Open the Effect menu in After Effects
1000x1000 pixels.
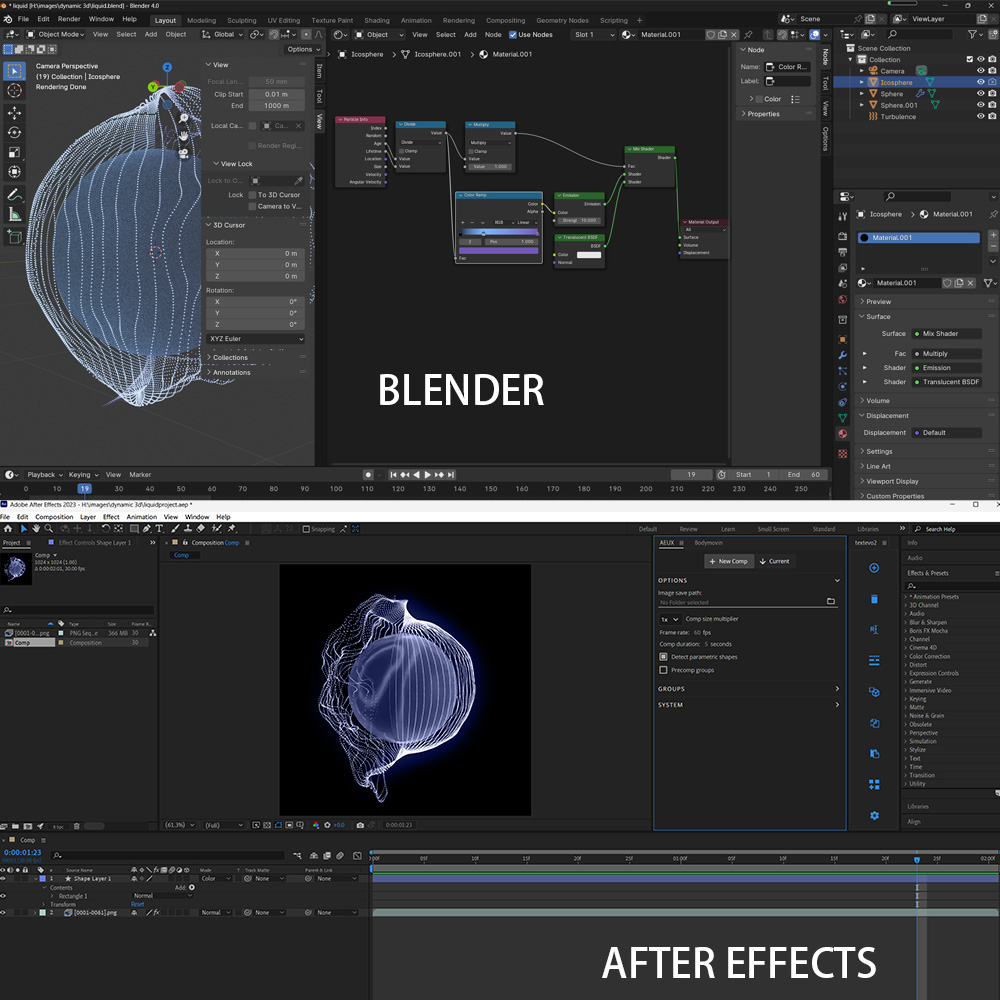[111, 517]
